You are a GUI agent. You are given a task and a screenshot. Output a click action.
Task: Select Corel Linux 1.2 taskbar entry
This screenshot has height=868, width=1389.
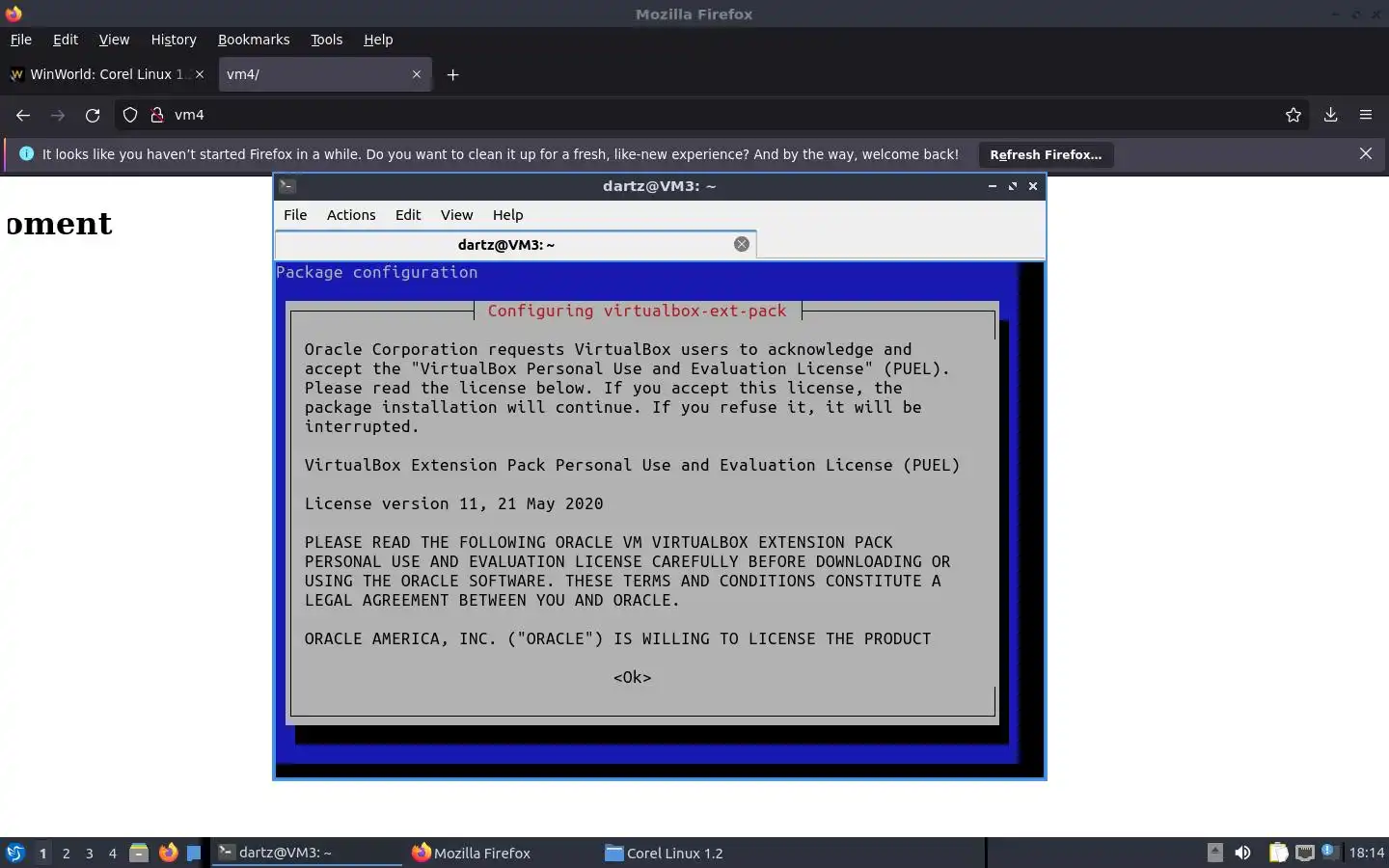[694, 853]
